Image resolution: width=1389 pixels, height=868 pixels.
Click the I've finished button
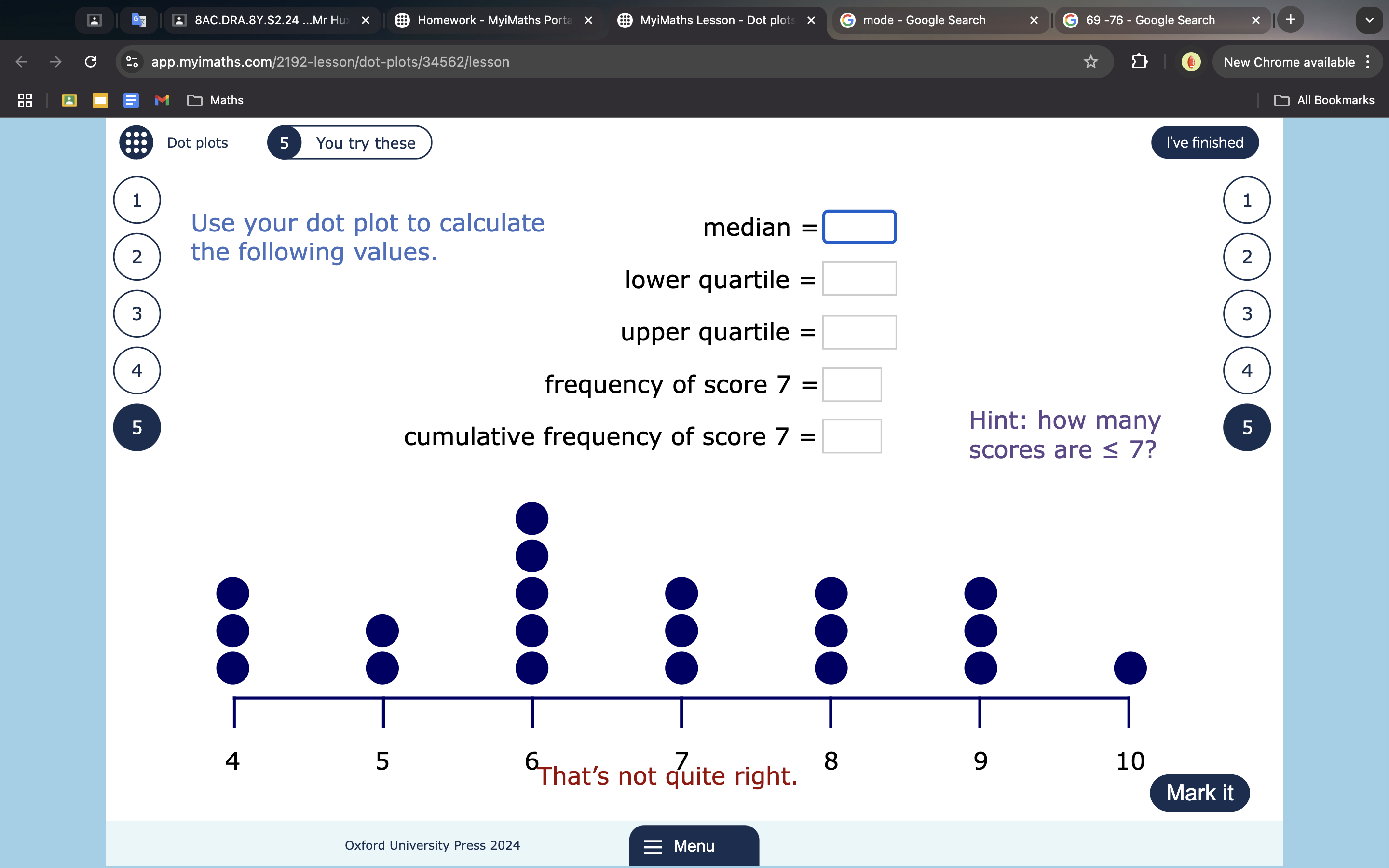1205,142
